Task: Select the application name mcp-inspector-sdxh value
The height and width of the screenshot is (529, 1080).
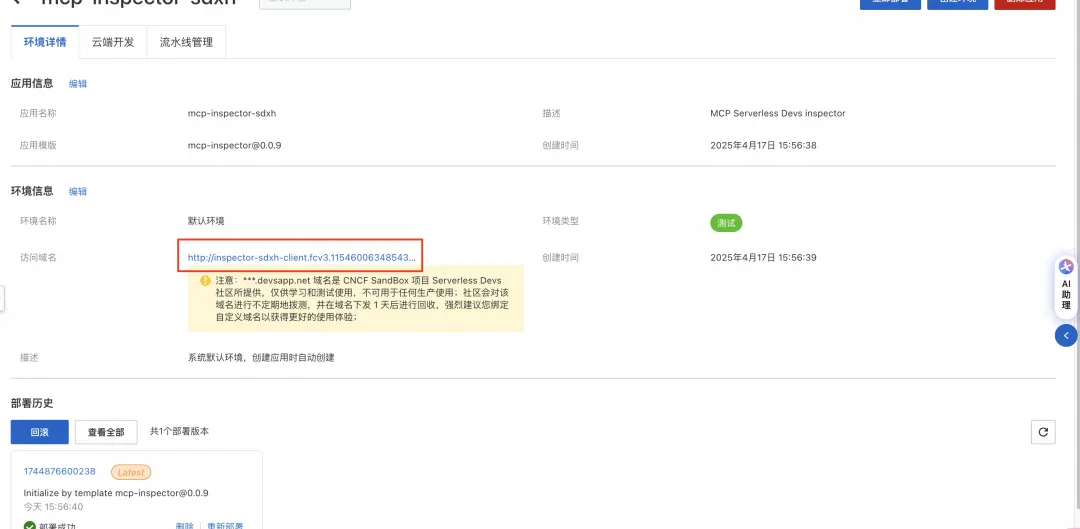Action: click(231, 113)
